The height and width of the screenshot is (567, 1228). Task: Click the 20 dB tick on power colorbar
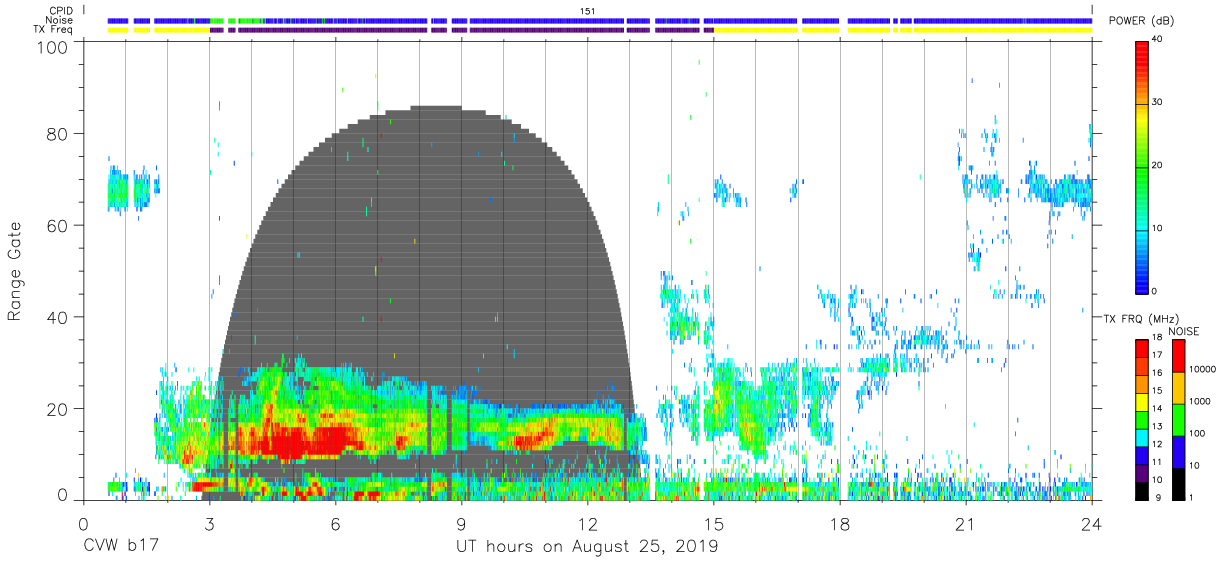1158,165
